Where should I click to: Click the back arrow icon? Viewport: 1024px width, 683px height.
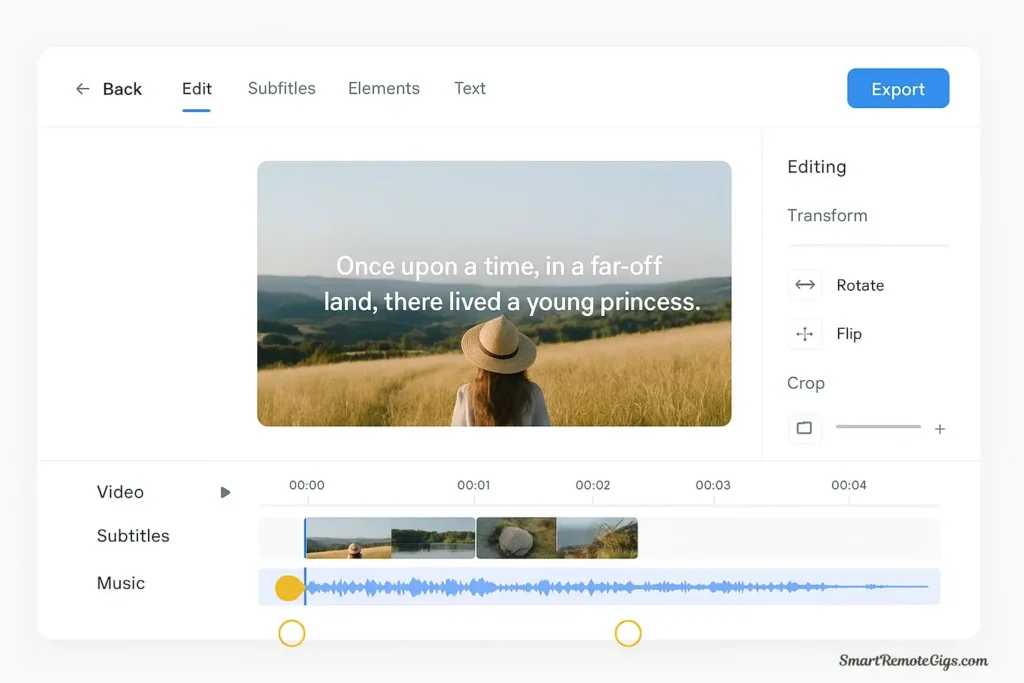(83, 88)
